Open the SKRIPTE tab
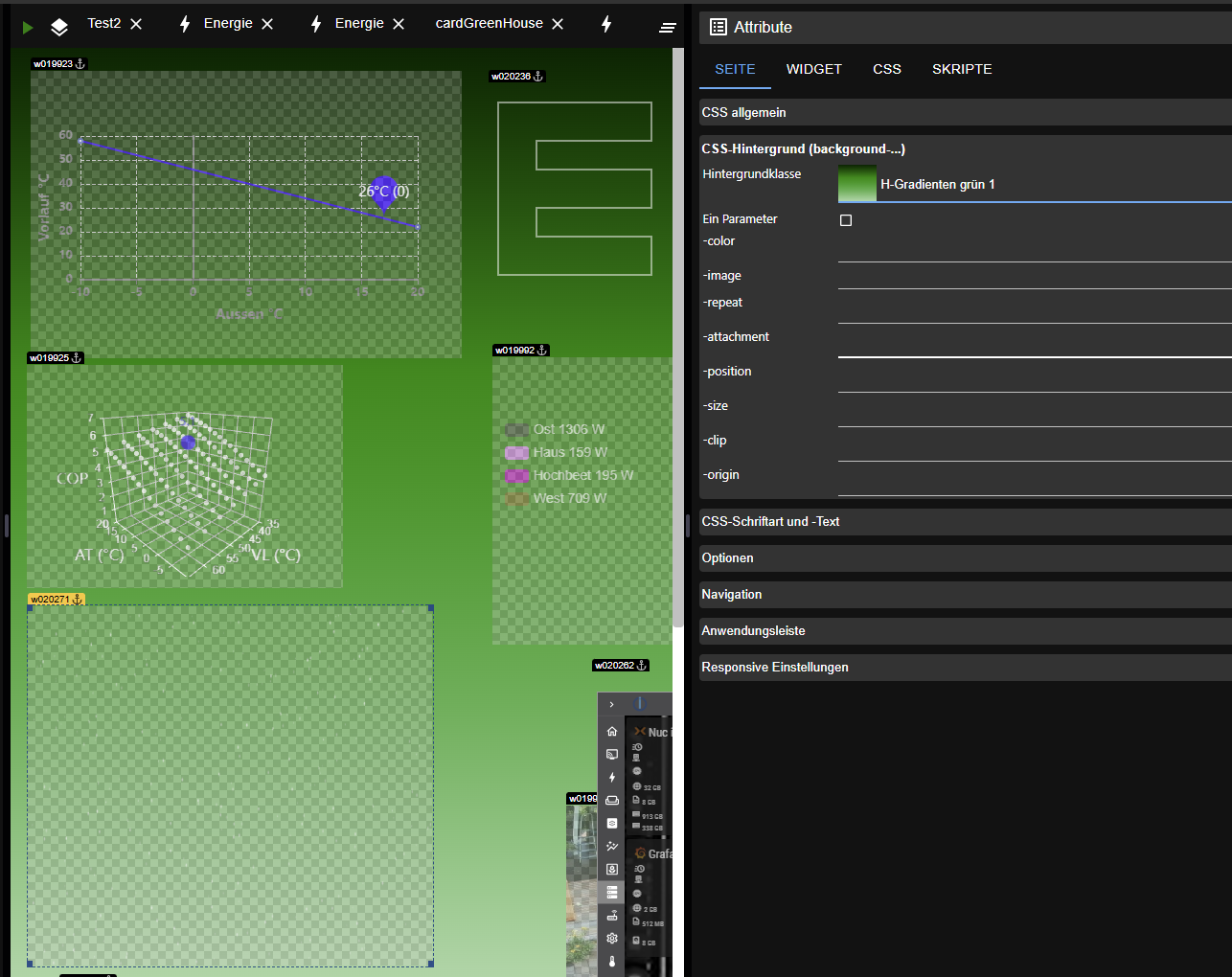Viewport: 1232px width, 977px height. [962, 69]
